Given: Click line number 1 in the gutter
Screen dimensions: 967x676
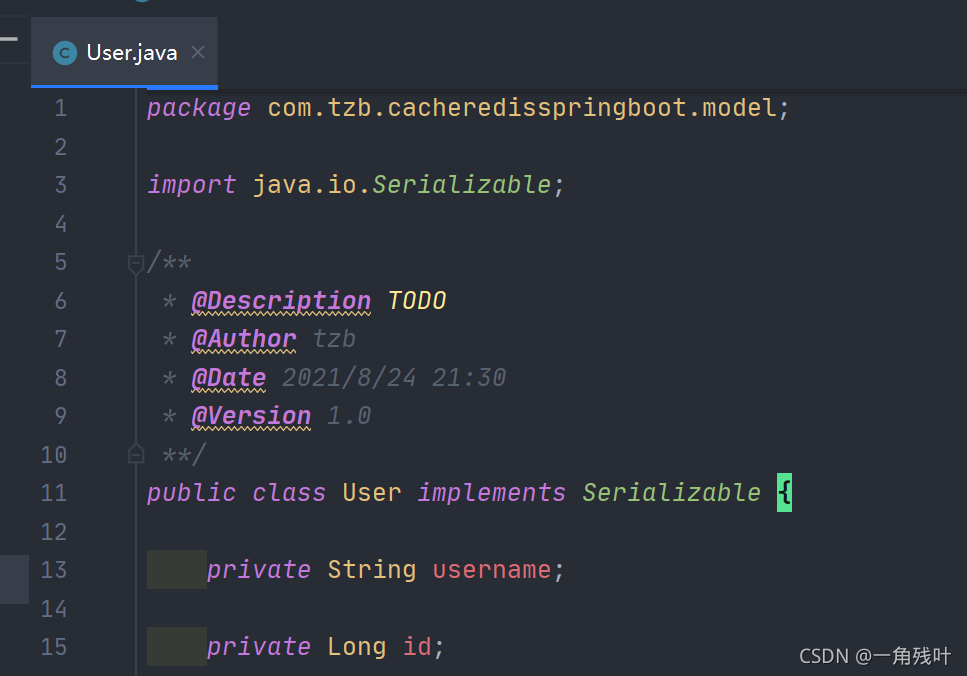Looking at the screenshot, I should [x=60, y=109].
